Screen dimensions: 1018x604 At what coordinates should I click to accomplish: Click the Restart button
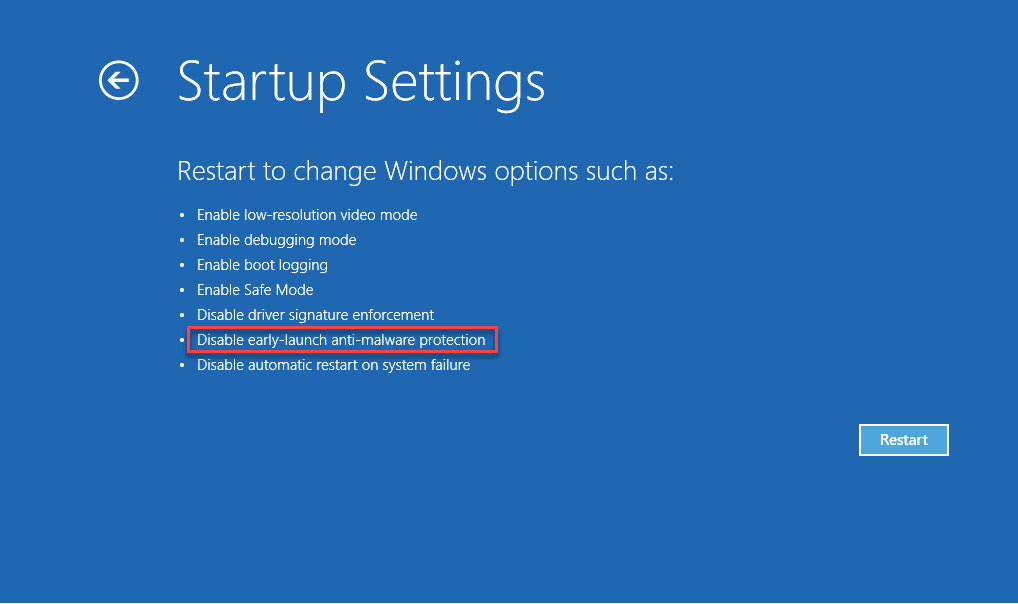click(x=903, y=440)
